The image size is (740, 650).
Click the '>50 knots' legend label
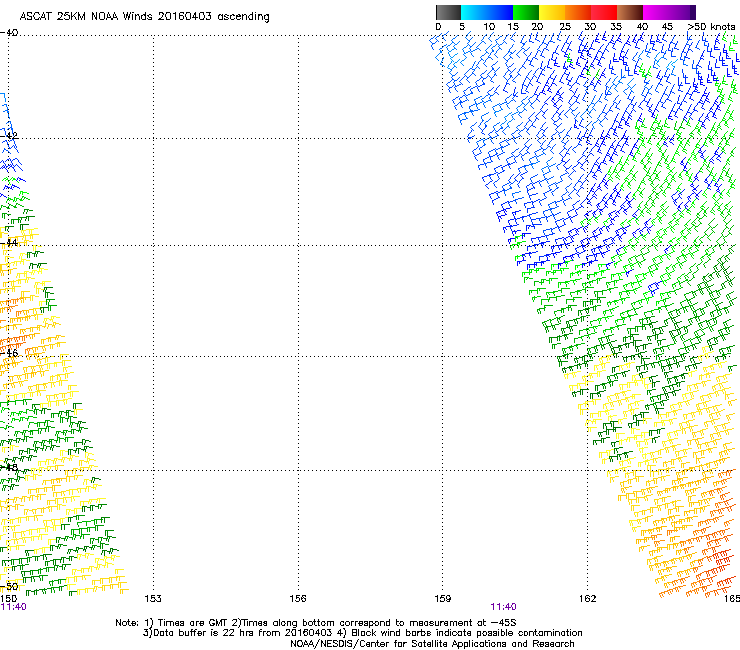click(711, 27)
